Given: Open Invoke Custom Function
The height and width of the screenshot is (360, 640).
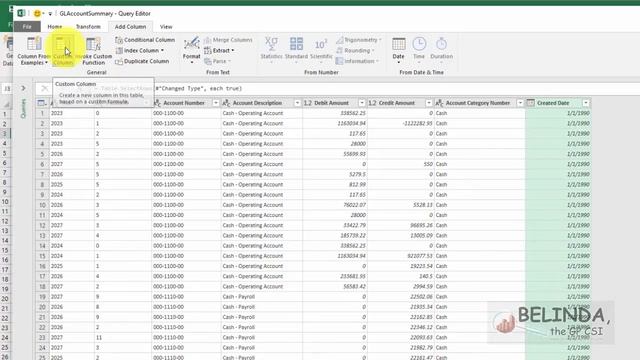Looking at the screenshot, I should [94, 51].
